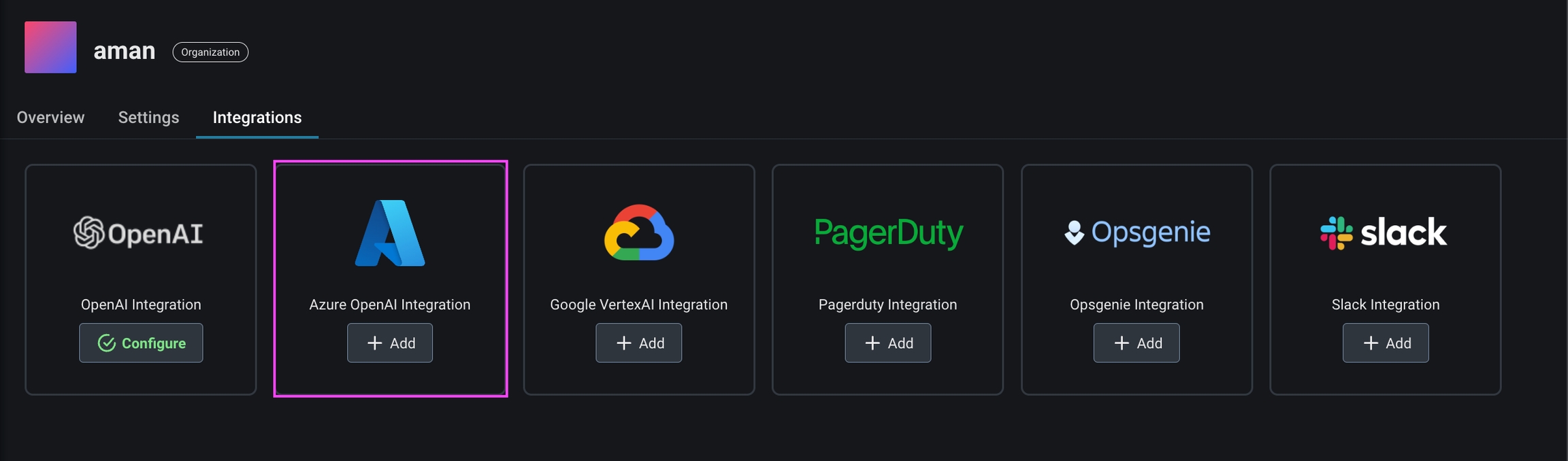The width and height of the screenshot is (1568, 461).
Task: Click the OpenAI Integration label
Action: coord(141,305)
